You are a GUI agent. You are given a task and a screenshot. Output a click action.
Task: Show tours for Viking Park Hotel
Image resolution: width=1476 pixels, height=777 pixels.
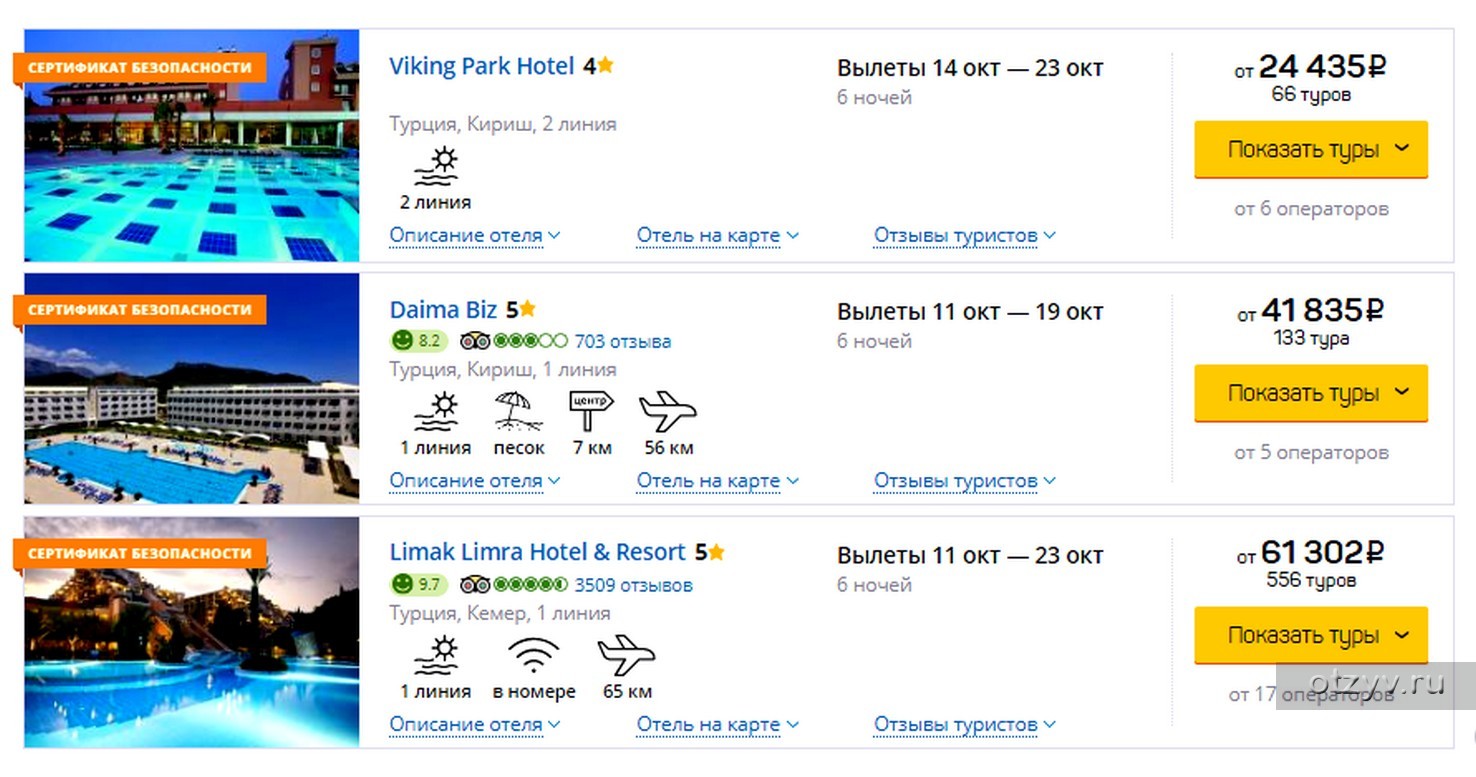pos(1310,150)
